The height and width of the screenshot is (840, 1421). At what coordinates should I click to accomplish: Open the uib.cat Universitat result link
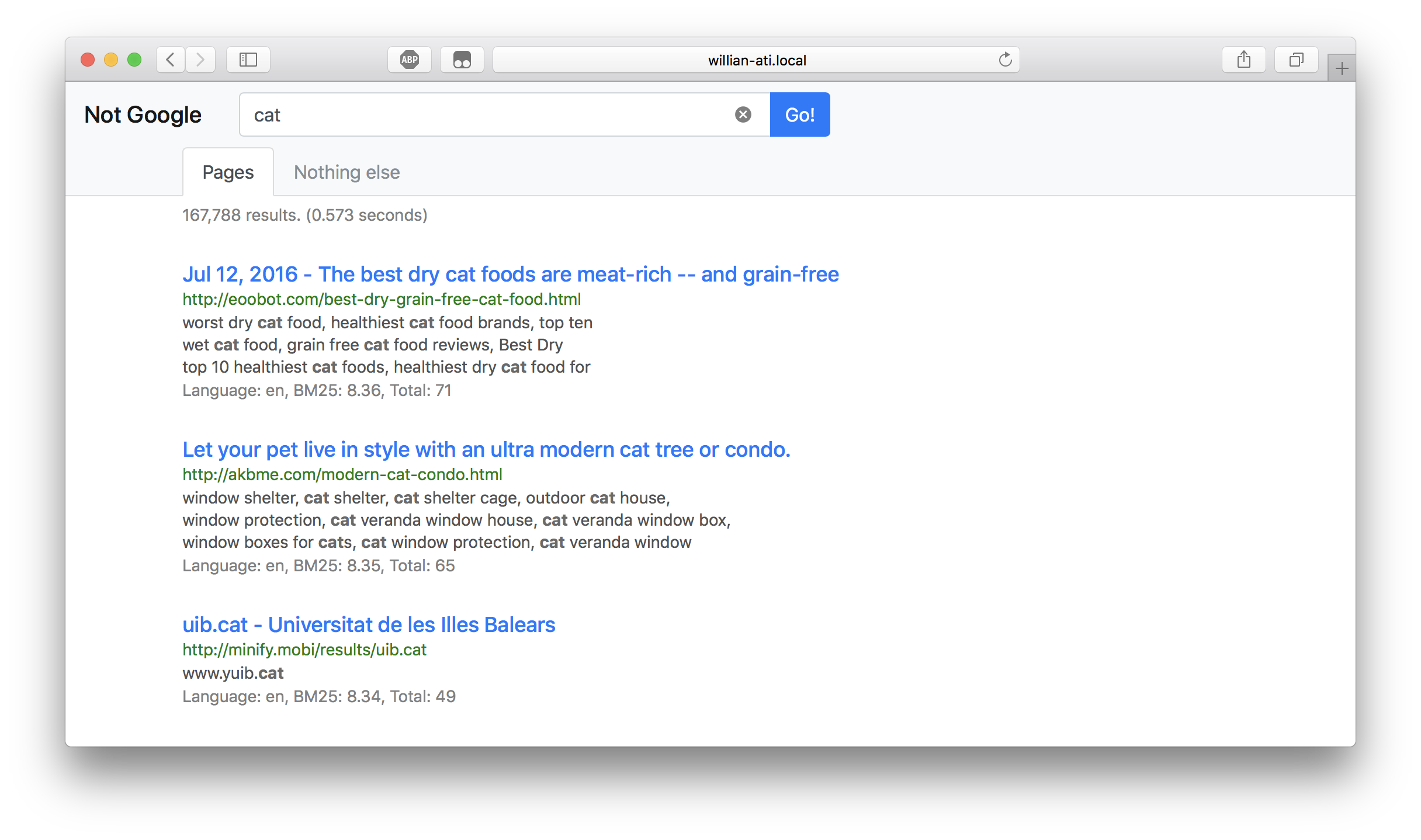coord(369,624)
